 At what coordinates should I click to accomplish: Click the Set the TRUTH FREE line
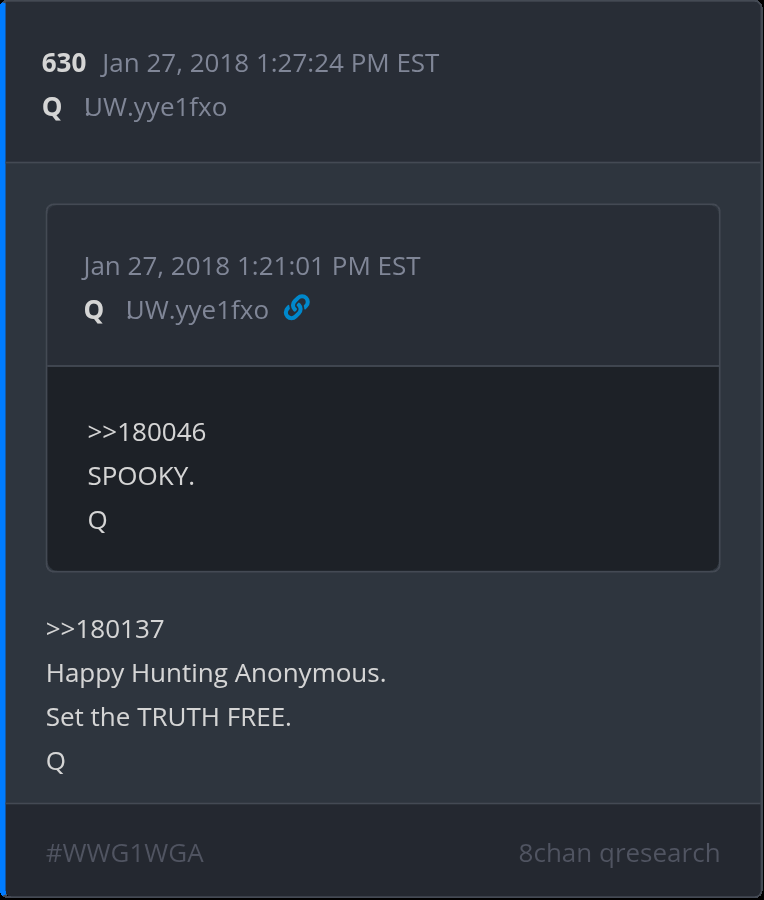pyautogui.click(x=169, y=717)
